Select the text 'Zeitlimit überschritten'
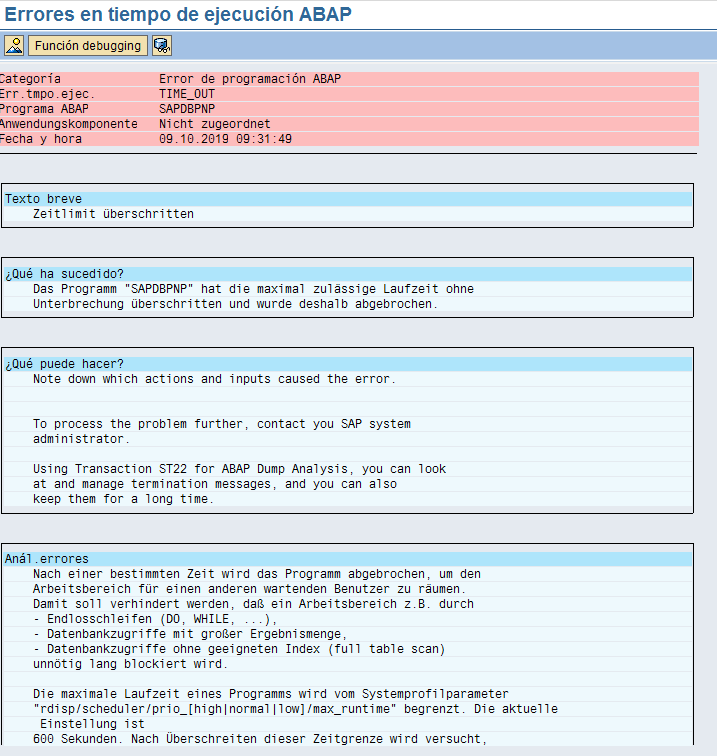 [x=113, y=214]
